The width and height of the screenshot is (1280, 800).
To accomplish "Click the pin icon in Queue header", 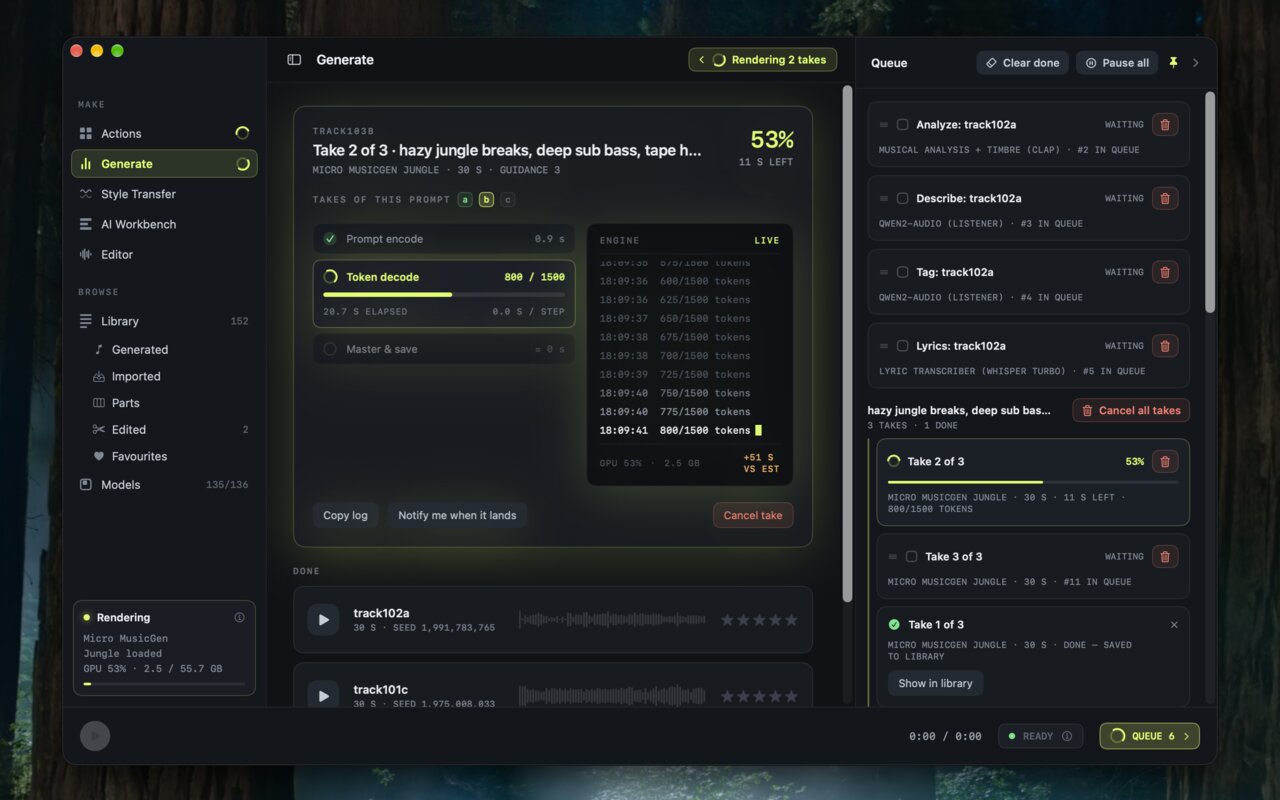I will tap(1174, 62).
